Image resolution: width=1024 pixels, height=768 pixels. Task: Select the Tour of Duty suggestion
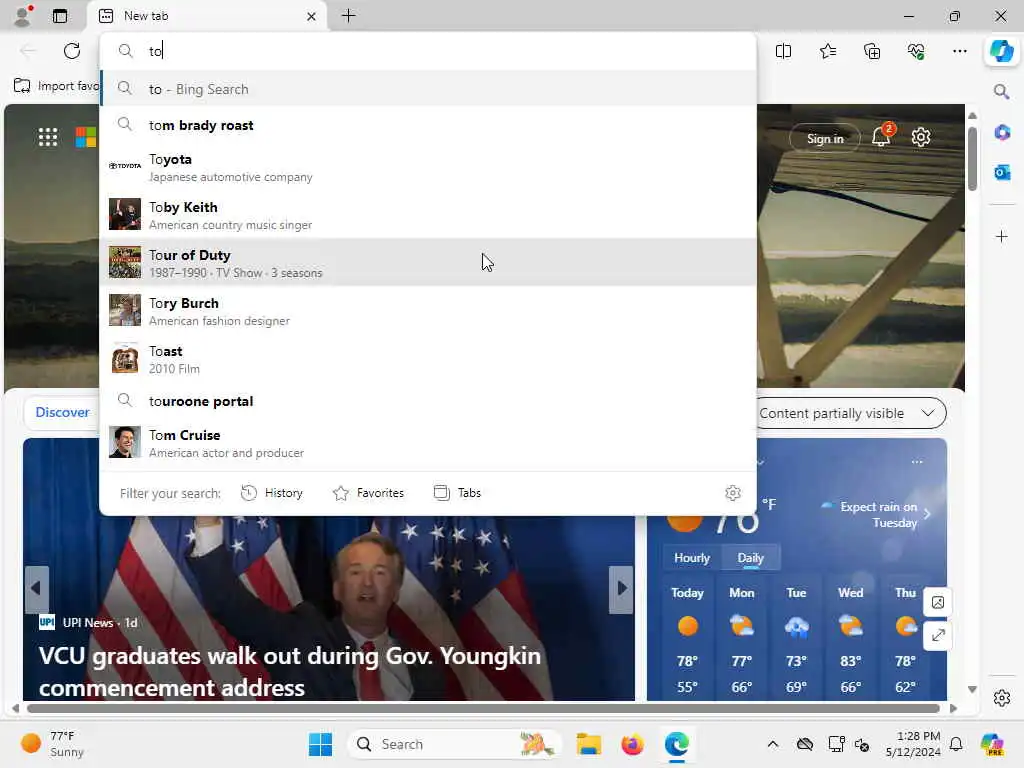428,263
